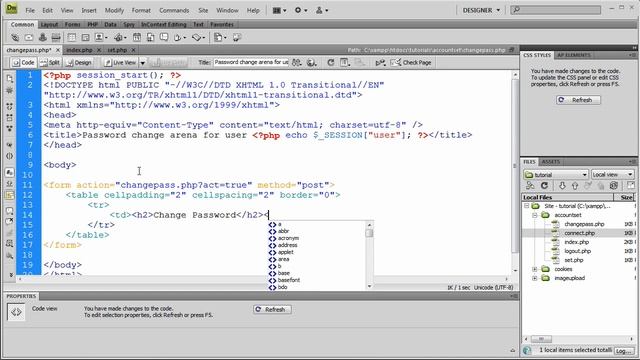Screen dimensions: 640x360
Task: Collapse the Site - tutorial root node
Action: pos(527,206)
